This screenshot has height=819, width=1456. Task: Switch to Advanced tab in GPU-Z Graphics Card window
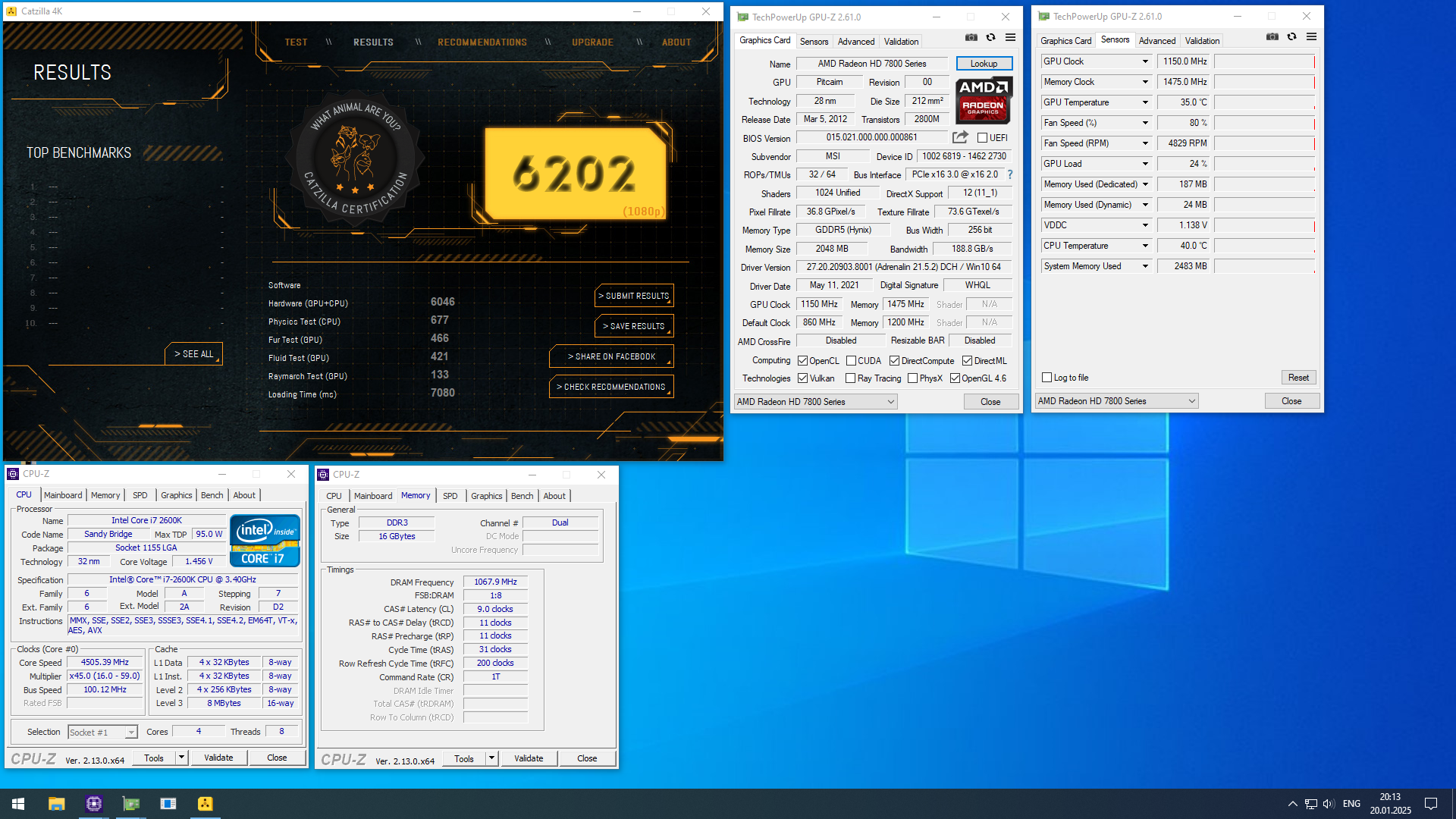(855, 42)
